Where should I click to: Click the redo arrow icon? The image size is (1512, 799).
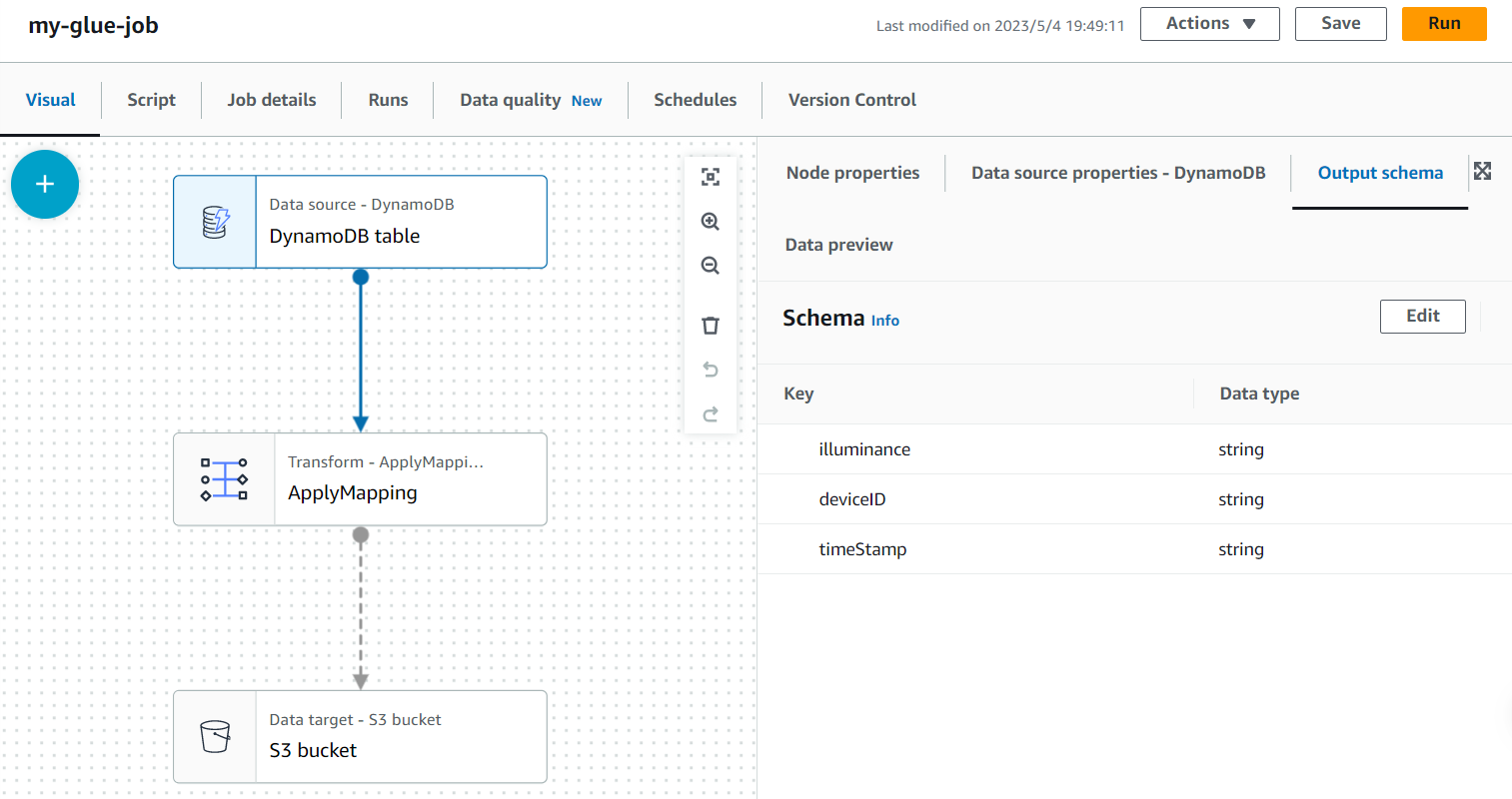(711, 413)
